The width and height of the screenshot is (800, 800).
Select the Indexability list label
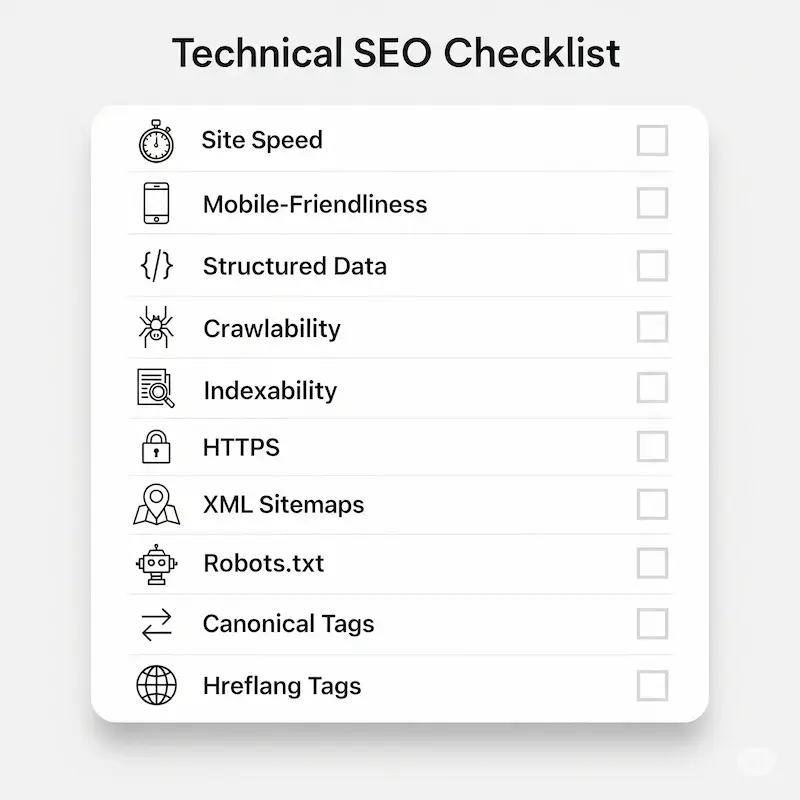270,390
